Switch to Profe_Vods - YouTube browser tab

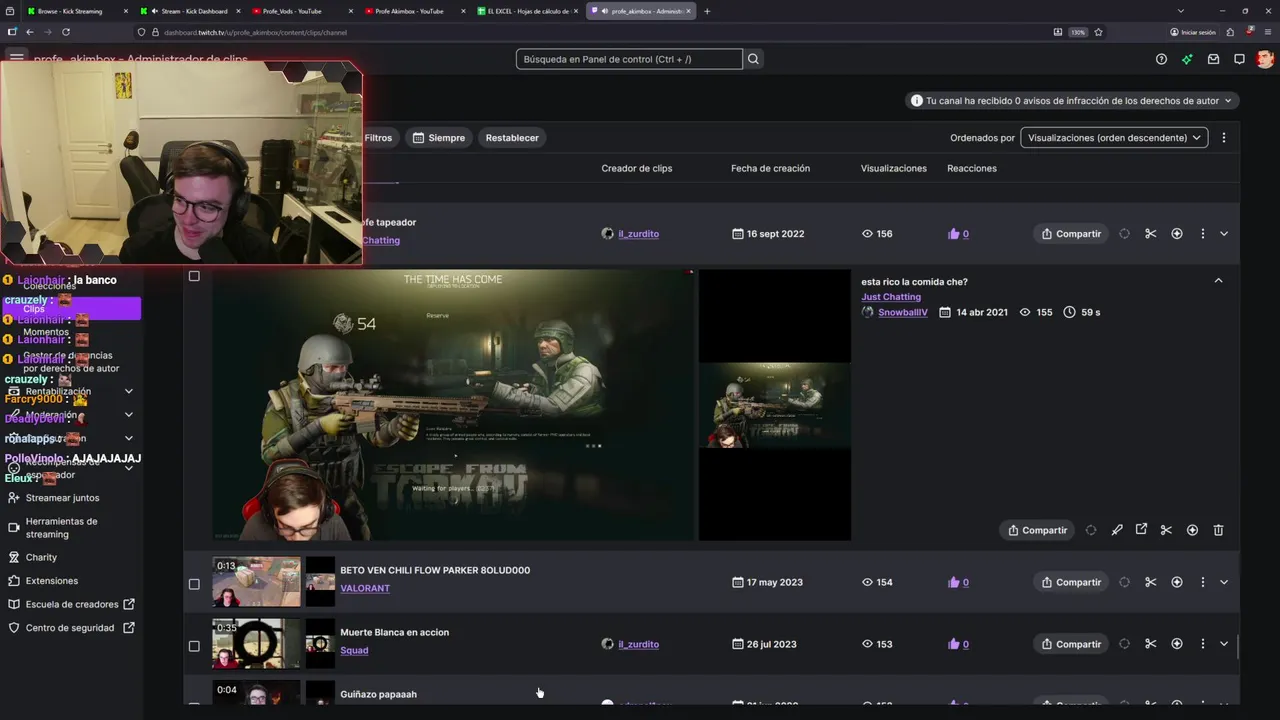point(300,11)
